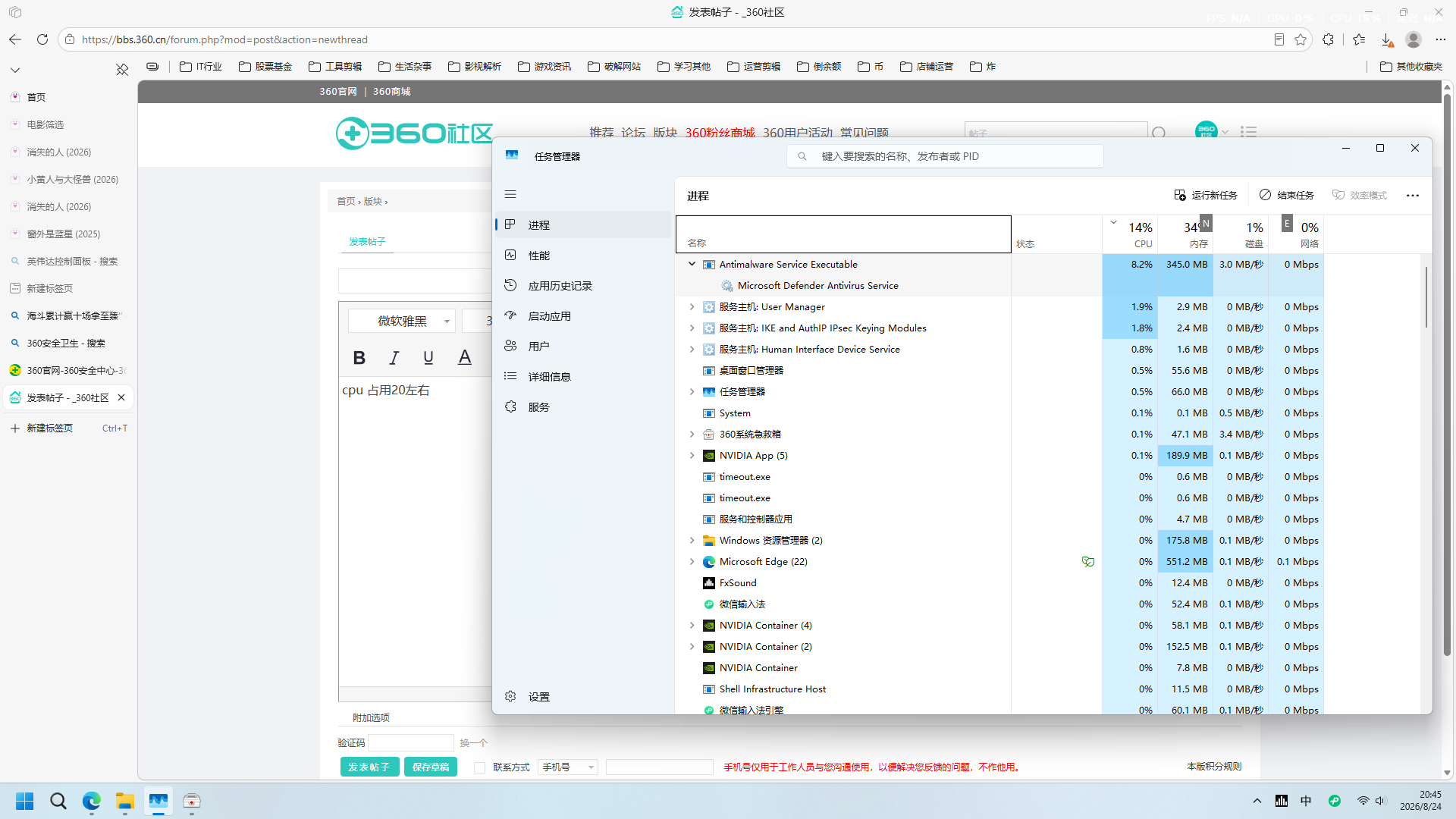Click Run new task button

click(x=1206, y=196)
